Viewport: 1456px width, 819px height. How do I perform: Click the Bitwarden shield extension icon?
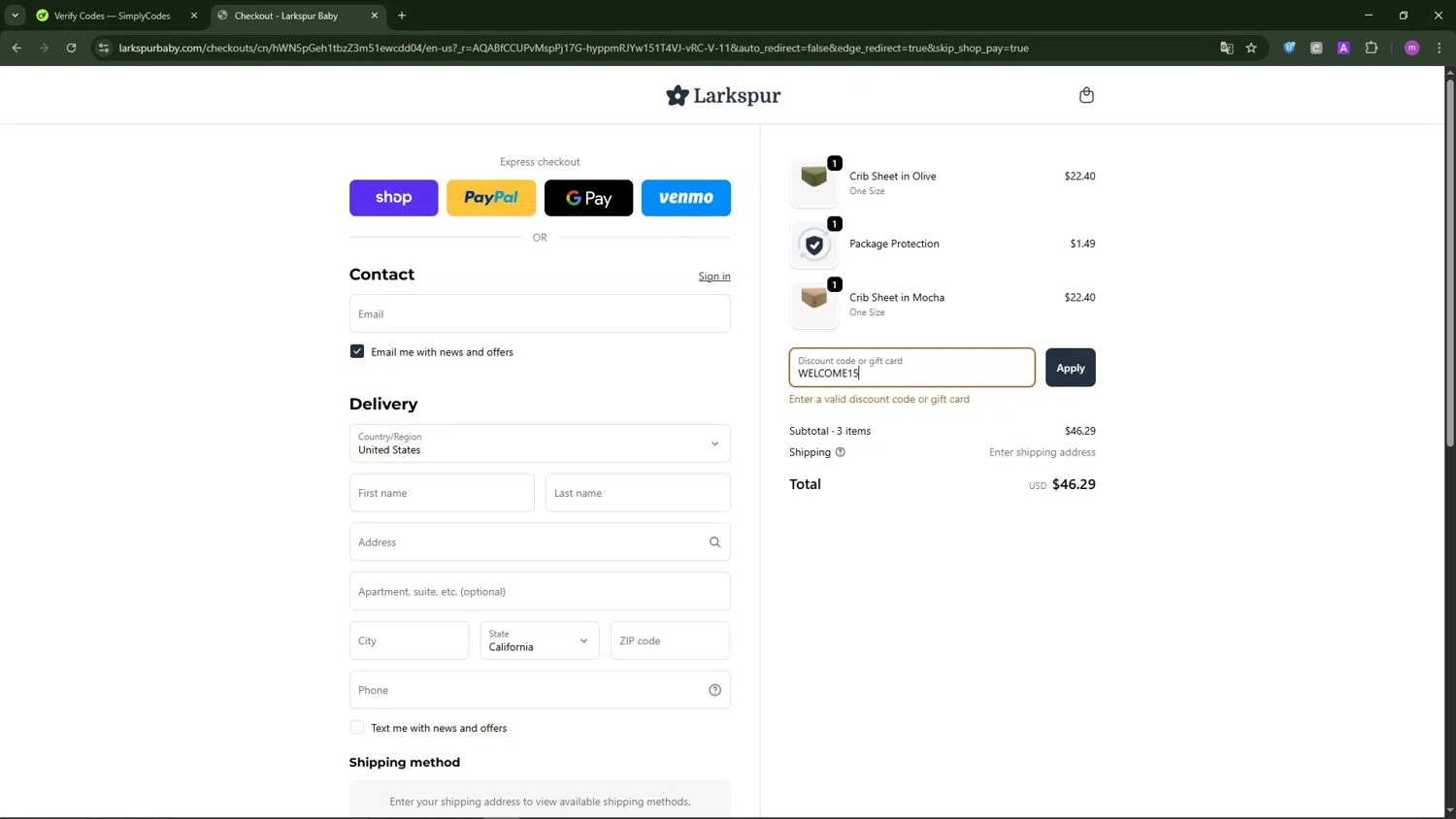pos(1289,48)
